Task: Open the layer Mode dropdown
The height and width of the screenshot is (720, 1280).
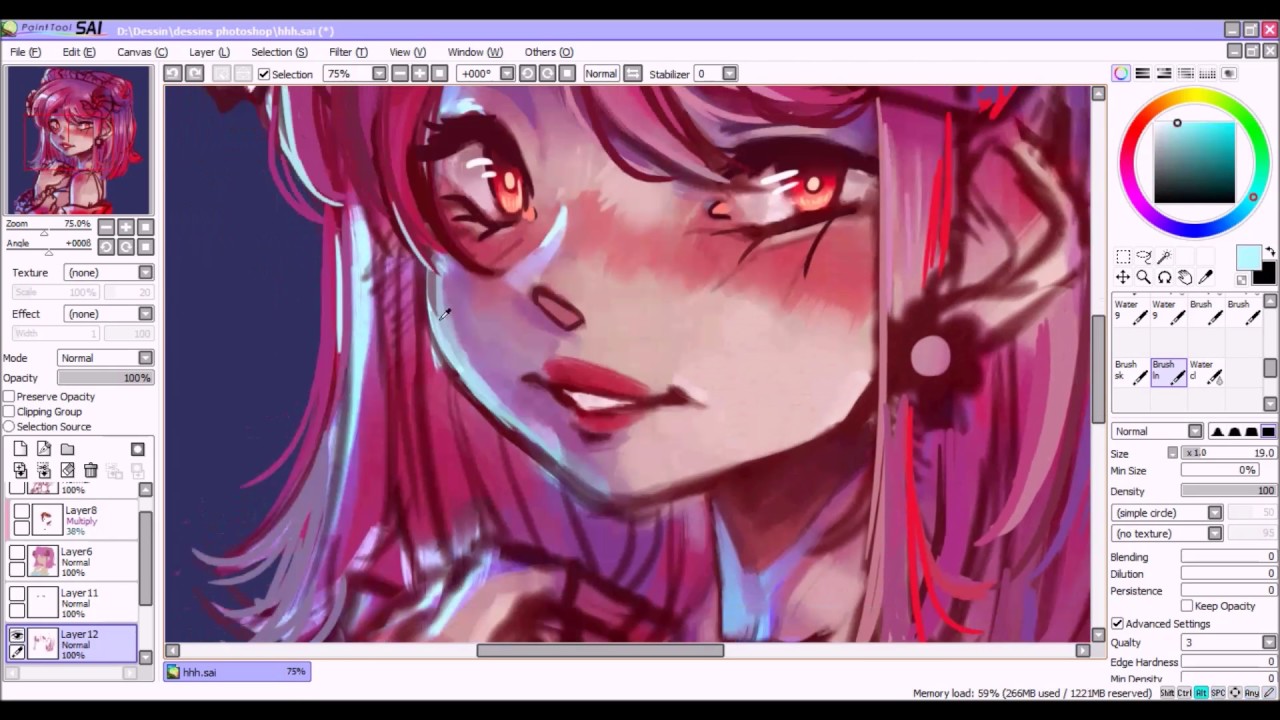Action: 105,358
